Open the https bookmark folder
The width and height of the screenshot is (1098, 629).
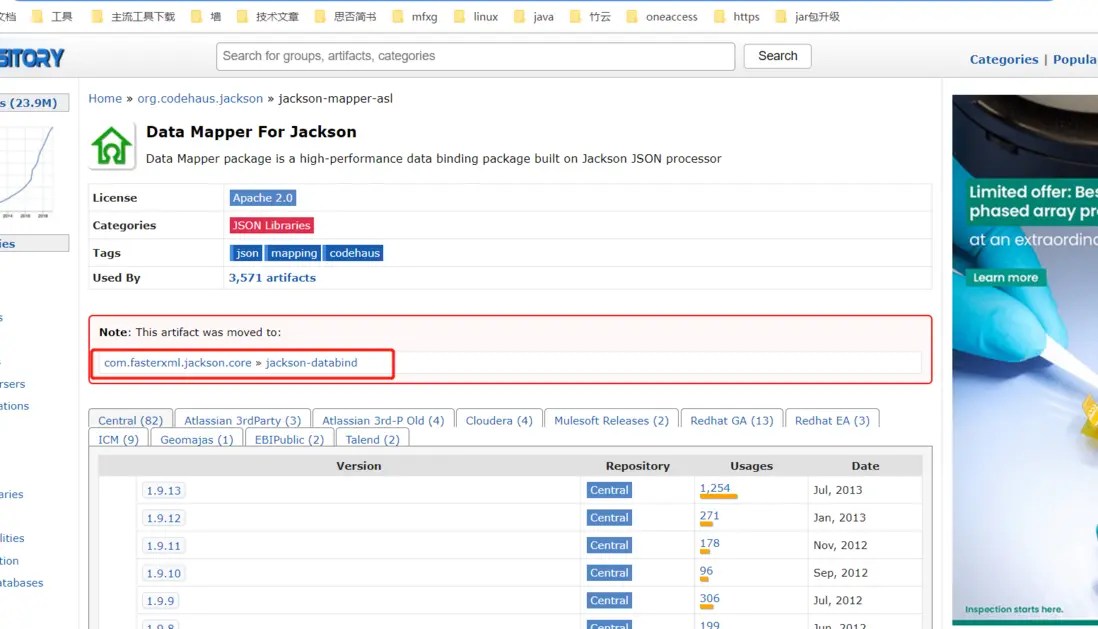click(x=737, y=17)
